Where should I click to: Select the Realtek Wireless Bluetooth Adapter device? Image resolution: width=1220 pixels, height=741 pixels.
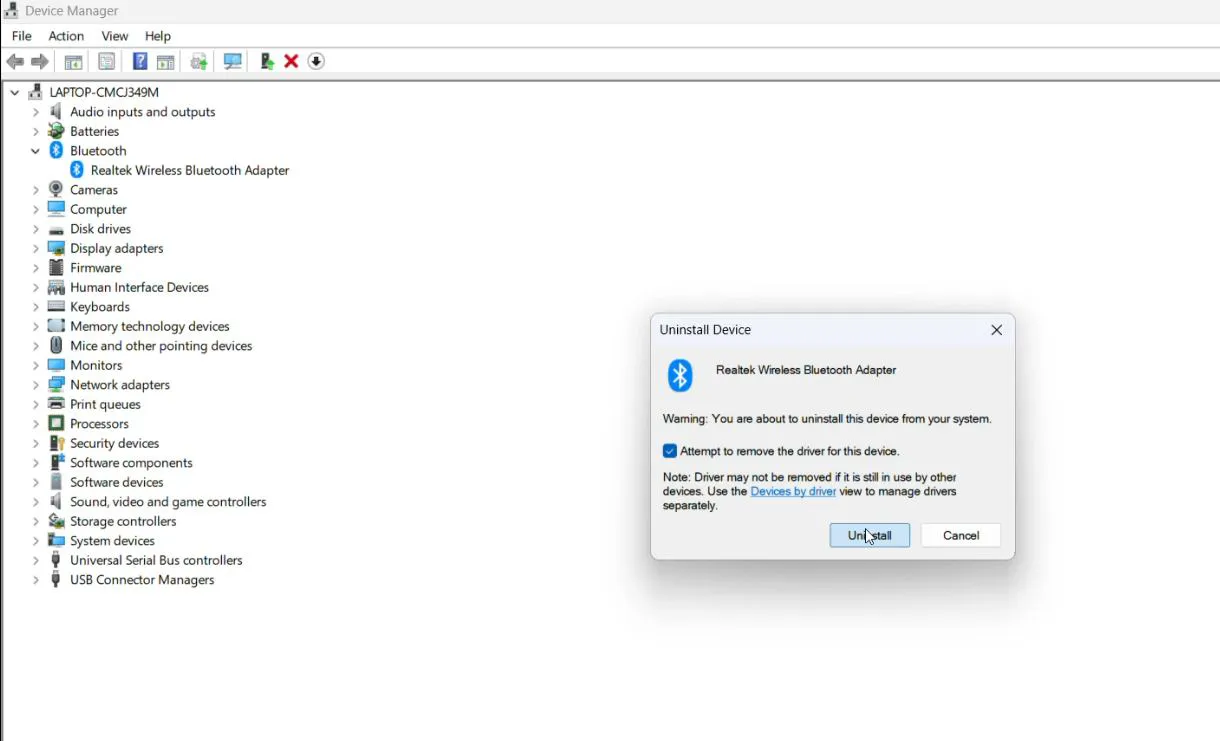pos(188,170)
